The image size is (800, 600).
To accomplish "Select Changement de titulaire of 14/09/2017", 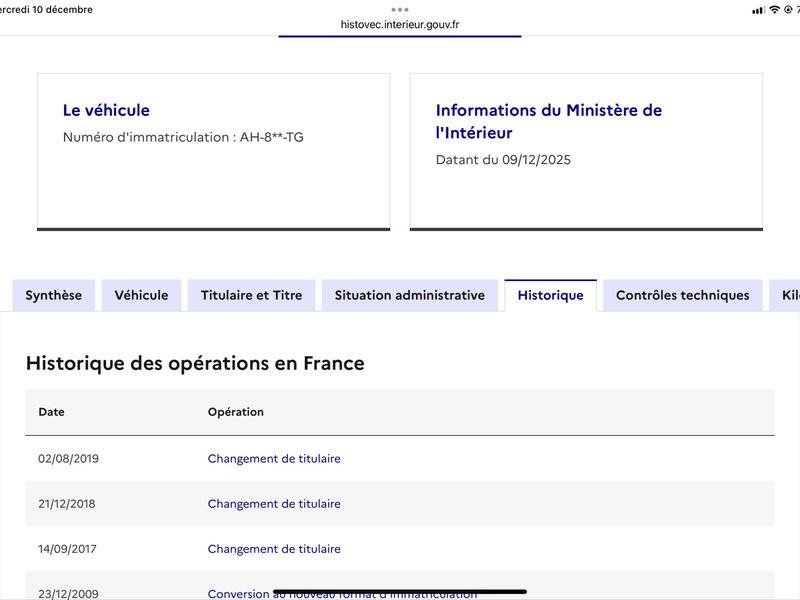I will [274, 549].
